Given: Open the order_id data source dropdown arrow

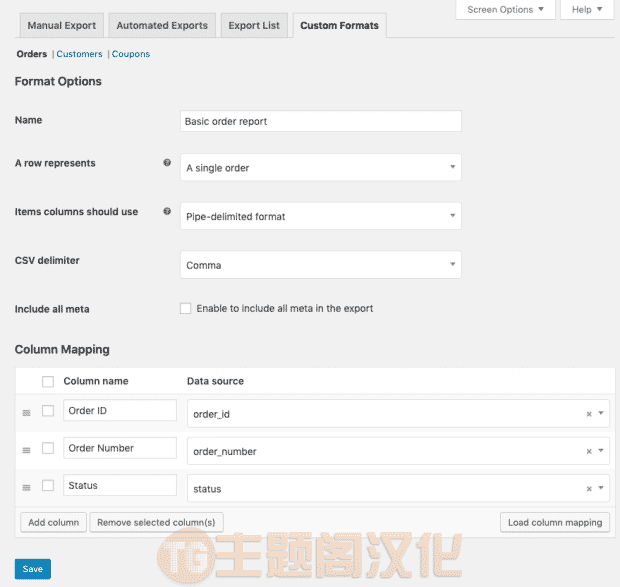Looking at the screenshot, I should (601, 413).
